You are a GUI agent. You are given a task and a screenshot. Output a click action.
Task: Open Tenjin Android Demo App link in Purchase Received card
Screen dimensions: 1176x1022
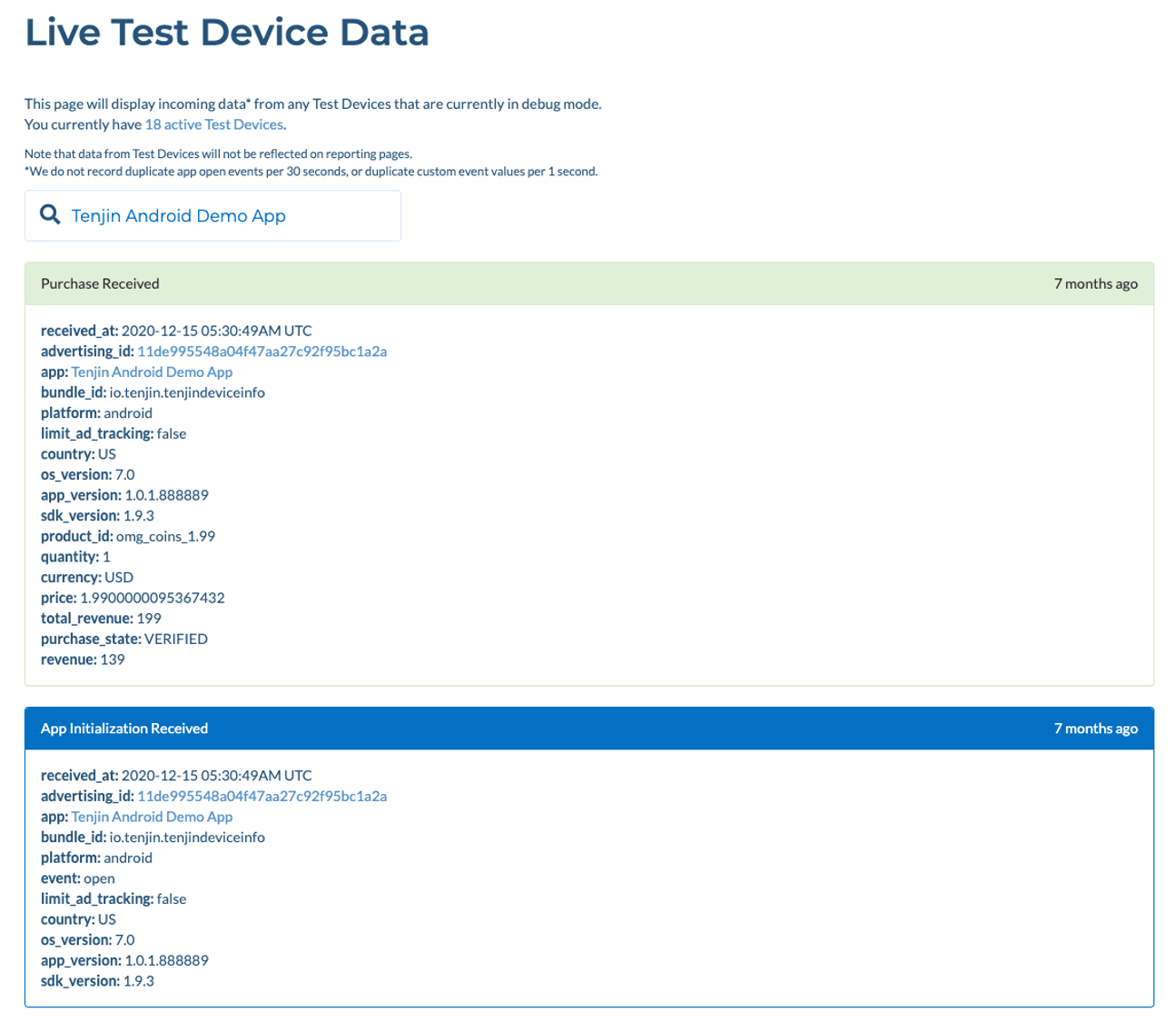[x=152, y=372]
